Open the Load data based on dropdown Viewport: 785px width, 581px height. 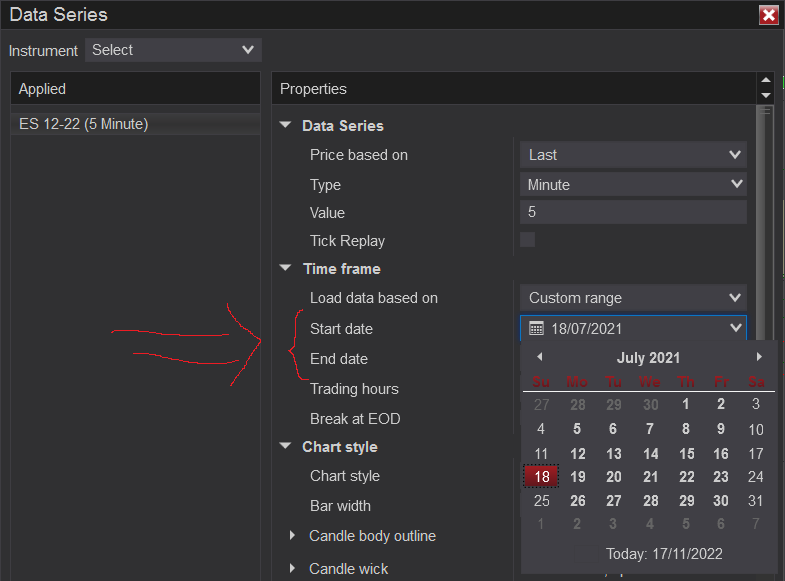[x=633, y=298]
